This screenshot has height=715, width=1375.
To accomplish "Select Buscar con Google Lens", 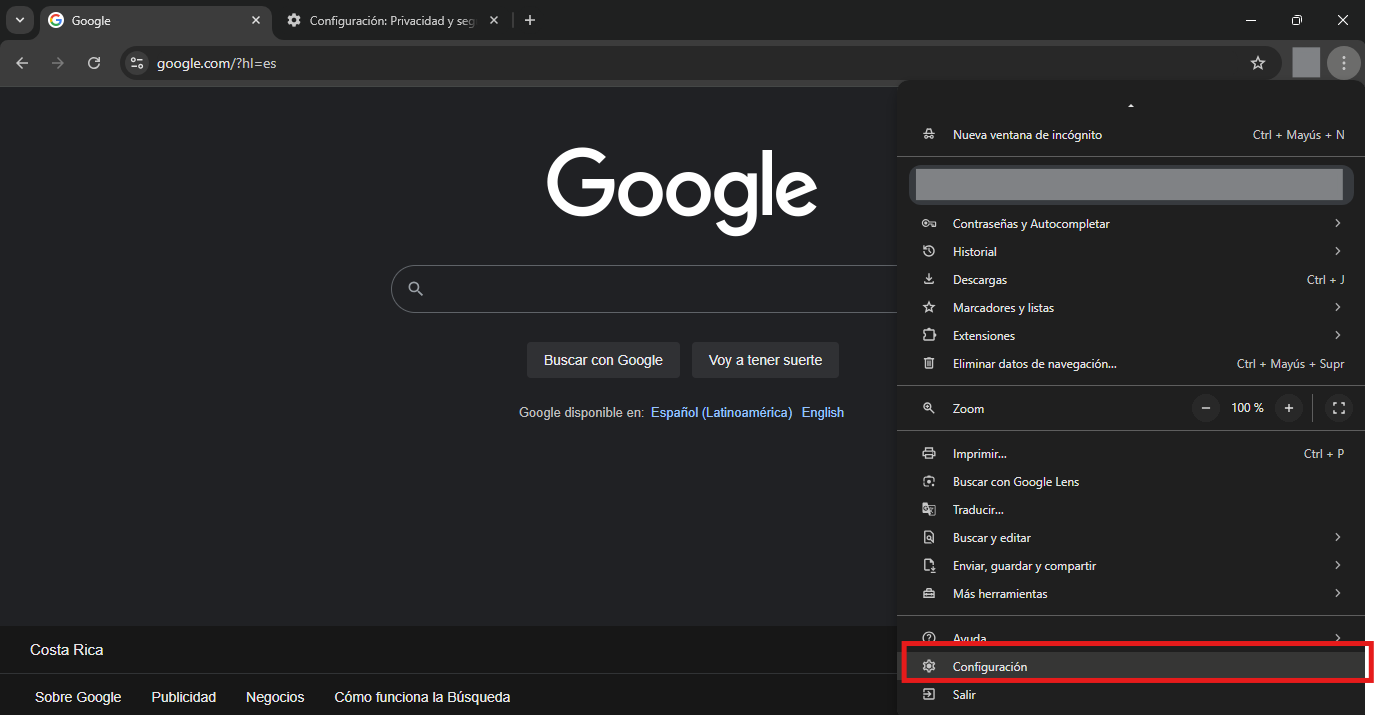I will 1131,482.
